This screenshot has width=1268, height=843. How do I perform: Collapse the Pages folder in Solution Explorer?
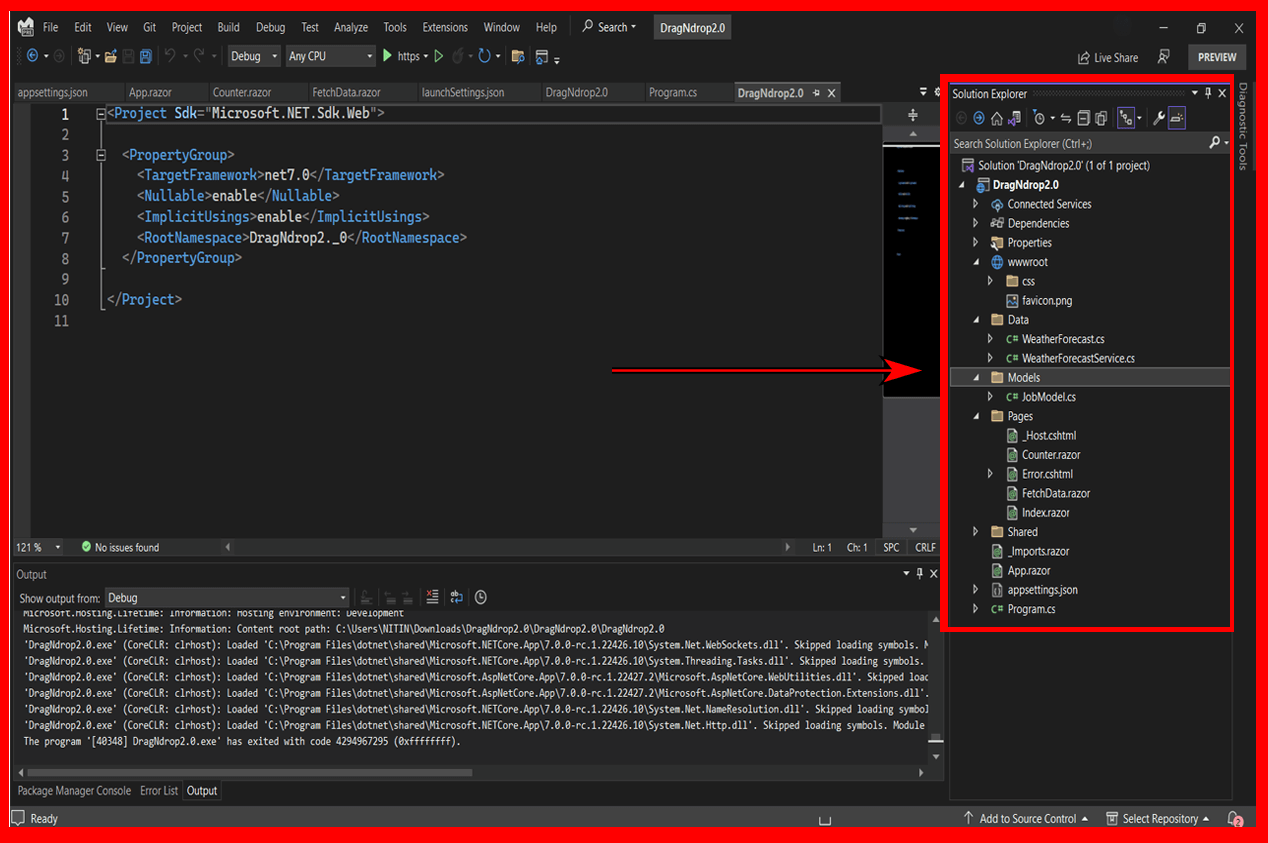coord(977,415)
